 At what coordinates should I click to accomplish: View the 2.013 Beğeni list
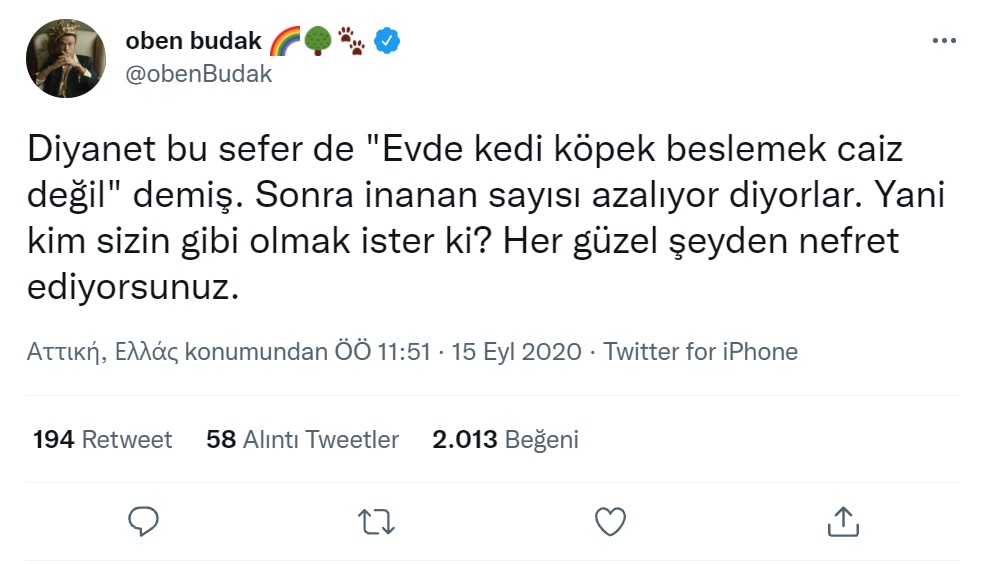(505, 439)
